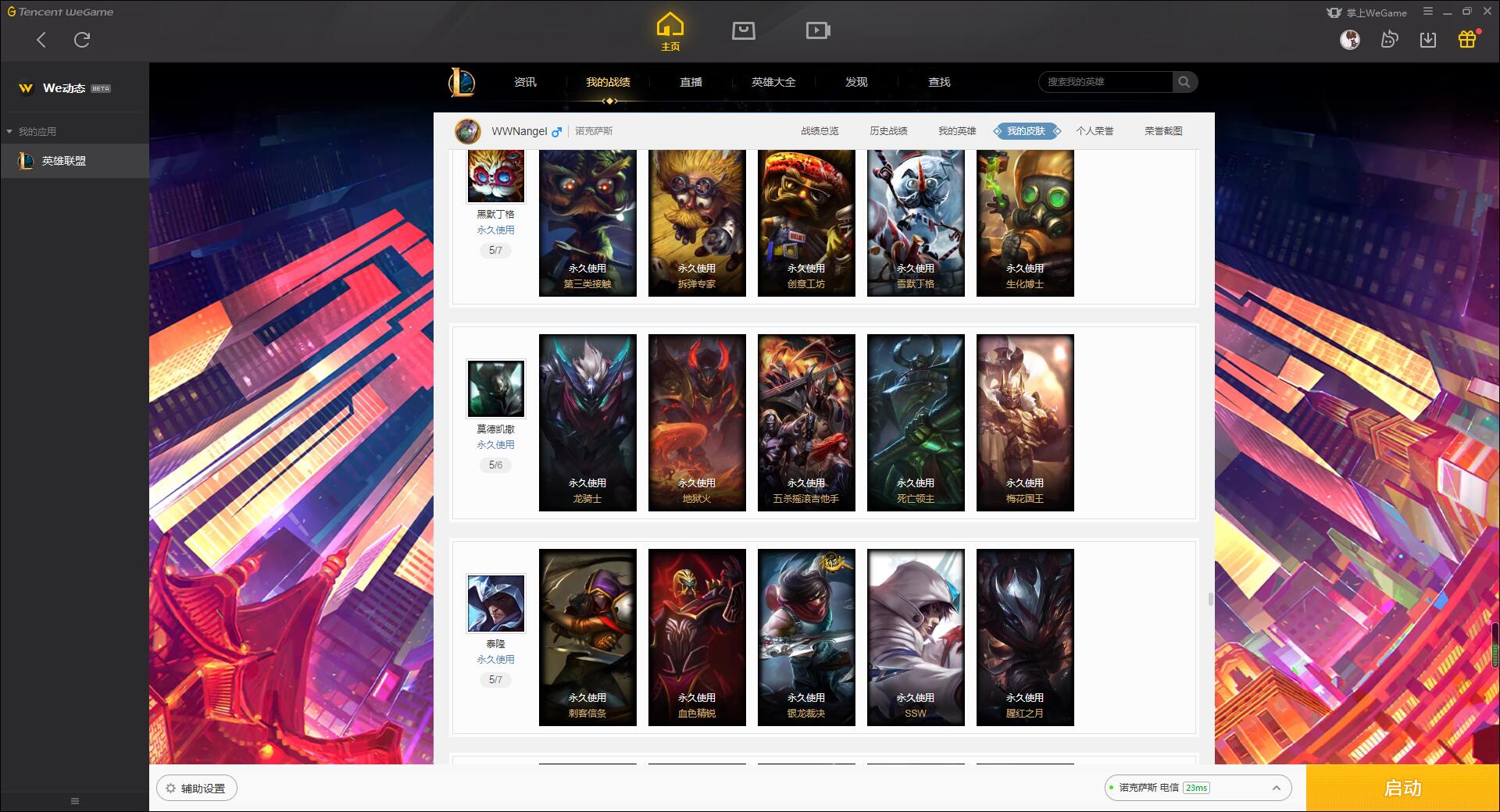The image size is (1500, 812).
Task: Open the 银龙裁决 skin card
Action: click(x=806, y=637)
